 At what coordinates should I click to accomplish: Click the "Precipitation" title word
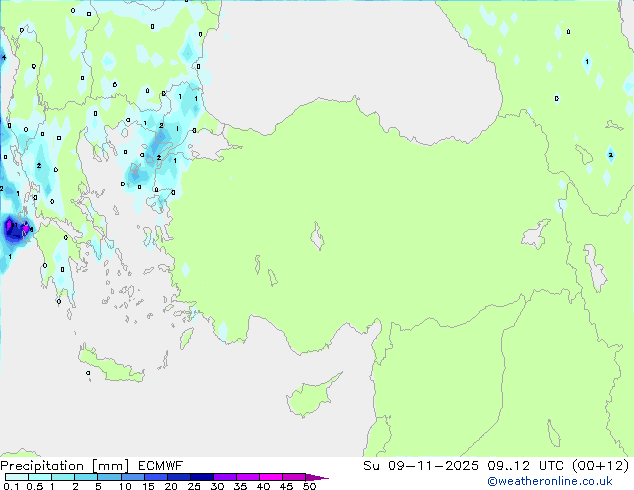tap(42, 466)
